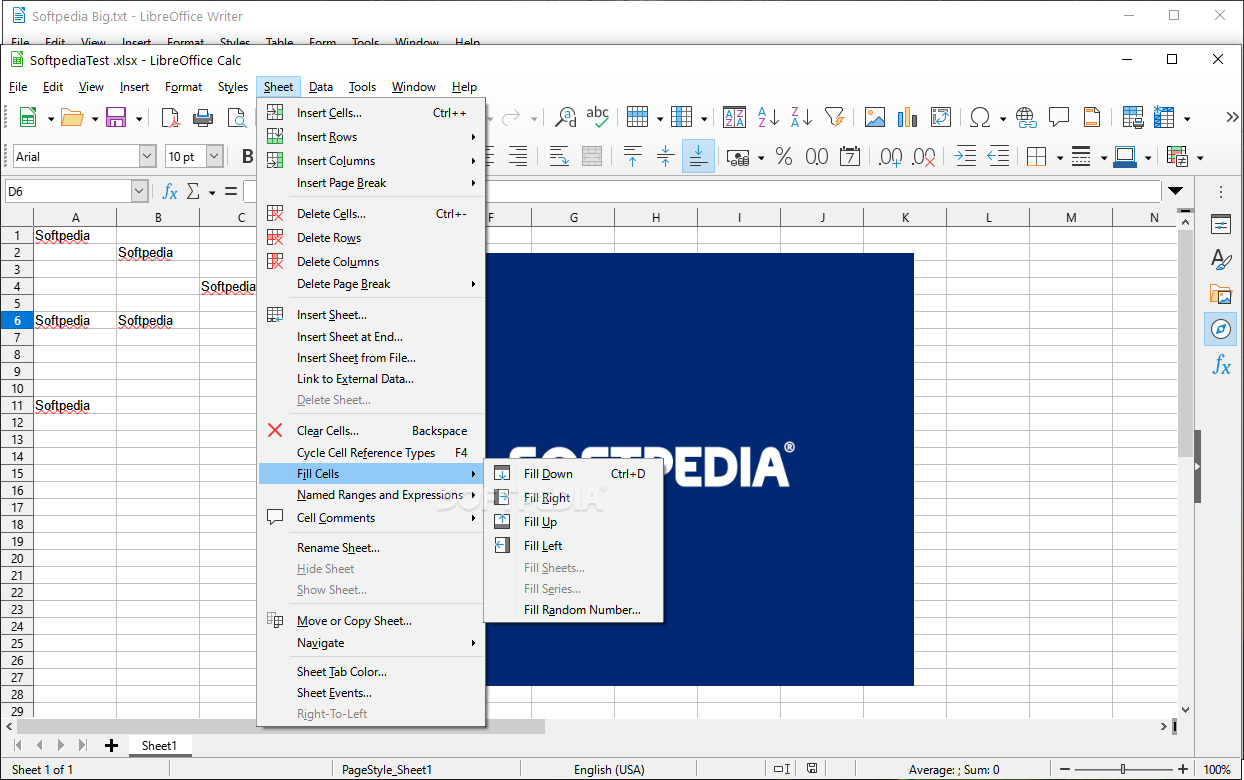This screenshot has width=1244, height=780.
Task: Click the 100% zoom level
Action: tap(1217, 769)
